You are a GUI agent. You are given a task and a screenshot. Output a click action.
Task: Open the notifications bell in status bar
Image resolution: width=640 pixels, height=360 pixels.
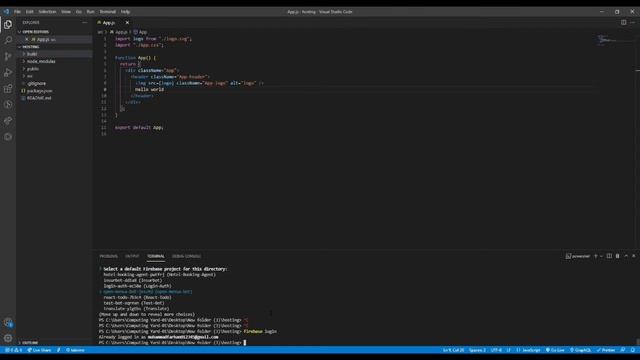pos(633,350)
